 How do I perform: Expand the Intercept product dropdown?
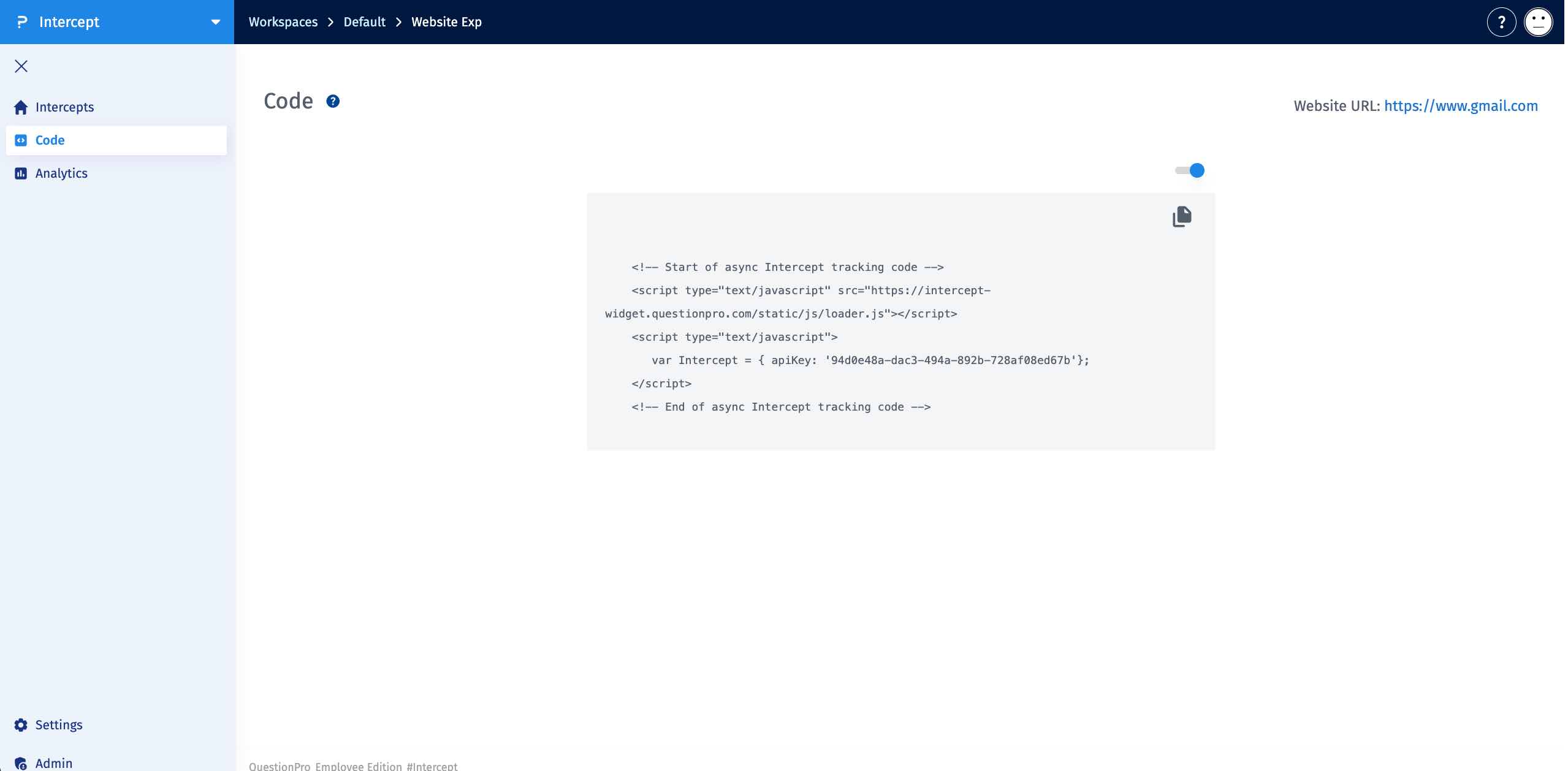(216, 22)
